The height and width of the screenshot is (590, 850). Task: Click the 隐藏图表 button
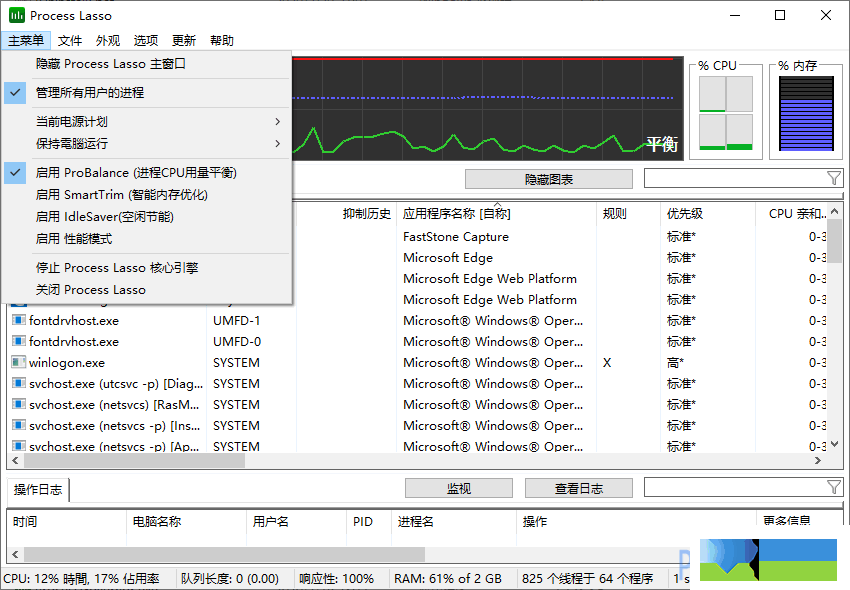[x=548, y=178]
